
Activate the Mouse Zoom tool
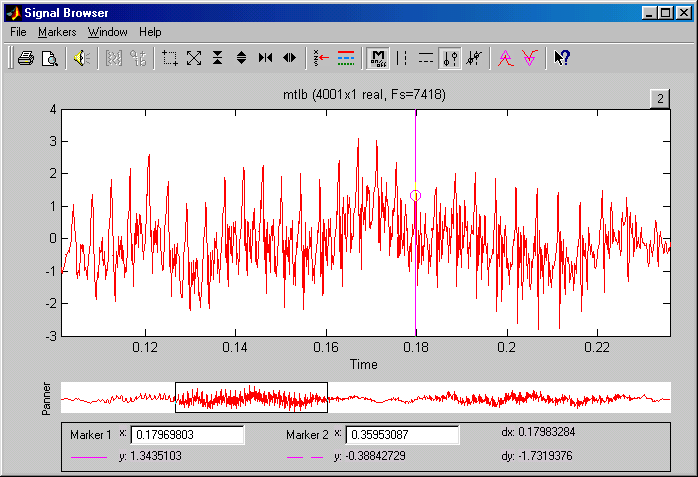pos(170,58)
